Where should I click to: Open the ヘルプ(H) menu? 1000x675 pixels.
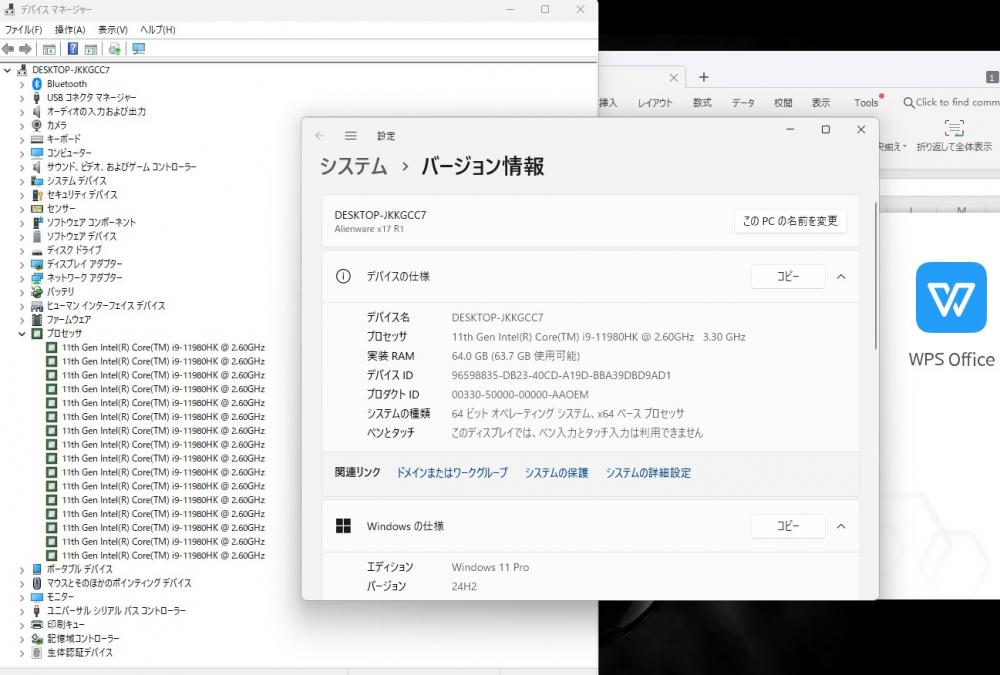click(158, 30)
